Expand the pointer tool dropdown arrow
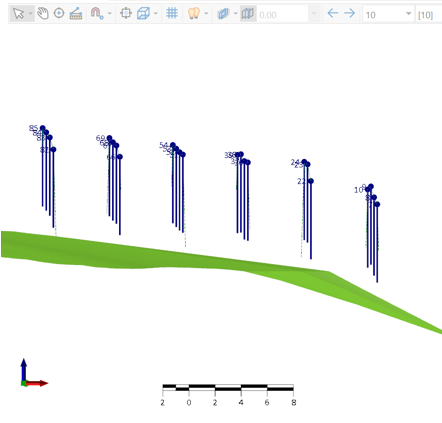Viewport: 442px width, 423px height. pyautogui.click(x=31, y=14)
